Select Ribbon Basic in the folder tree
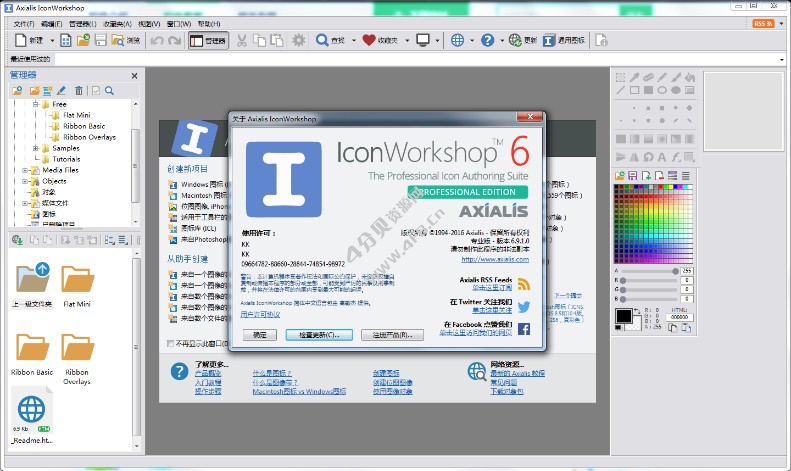Viewport: 791px width, 471px height. point(84,126)
